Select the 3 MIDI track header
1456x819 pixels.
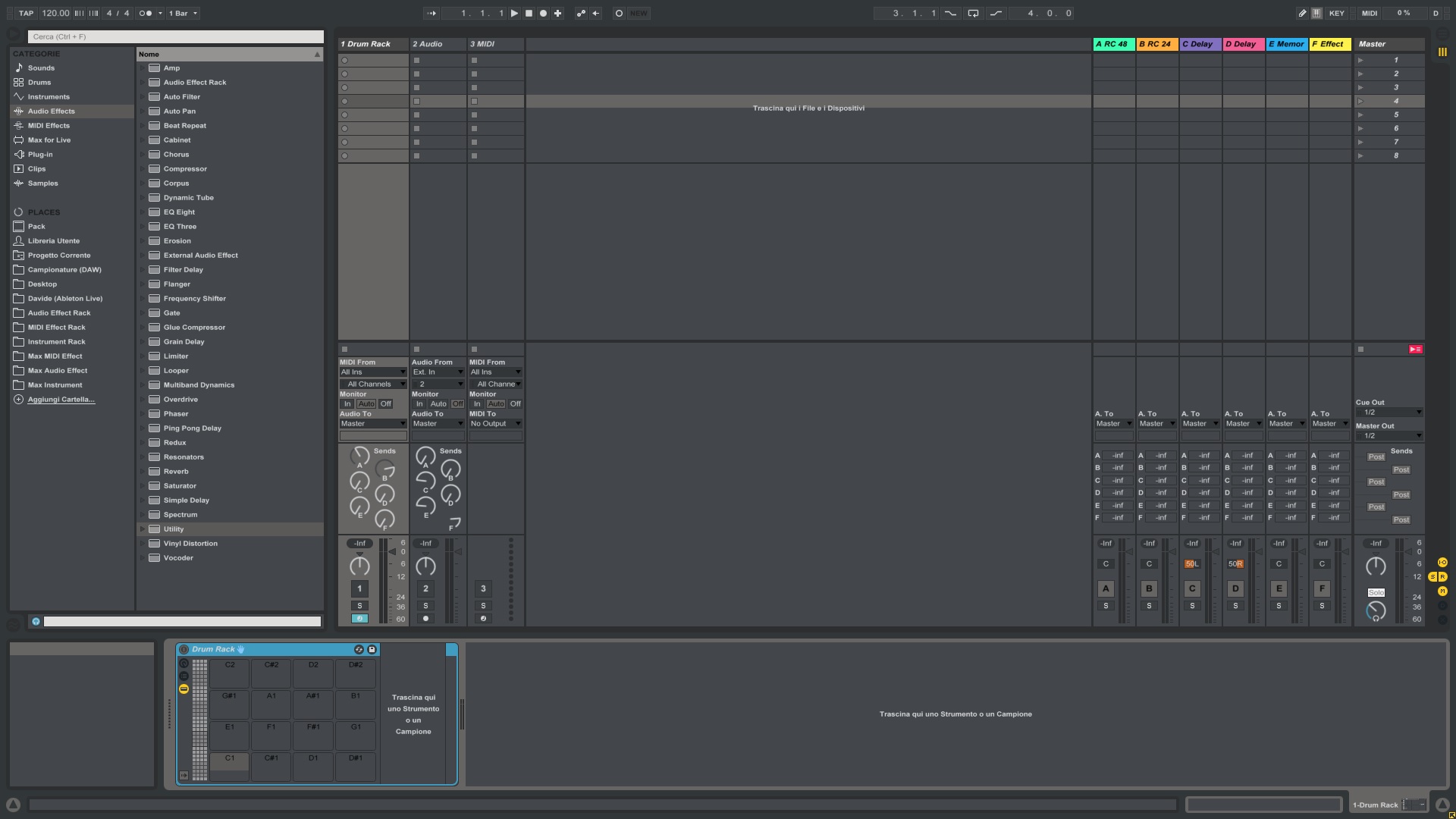(494, 44)
